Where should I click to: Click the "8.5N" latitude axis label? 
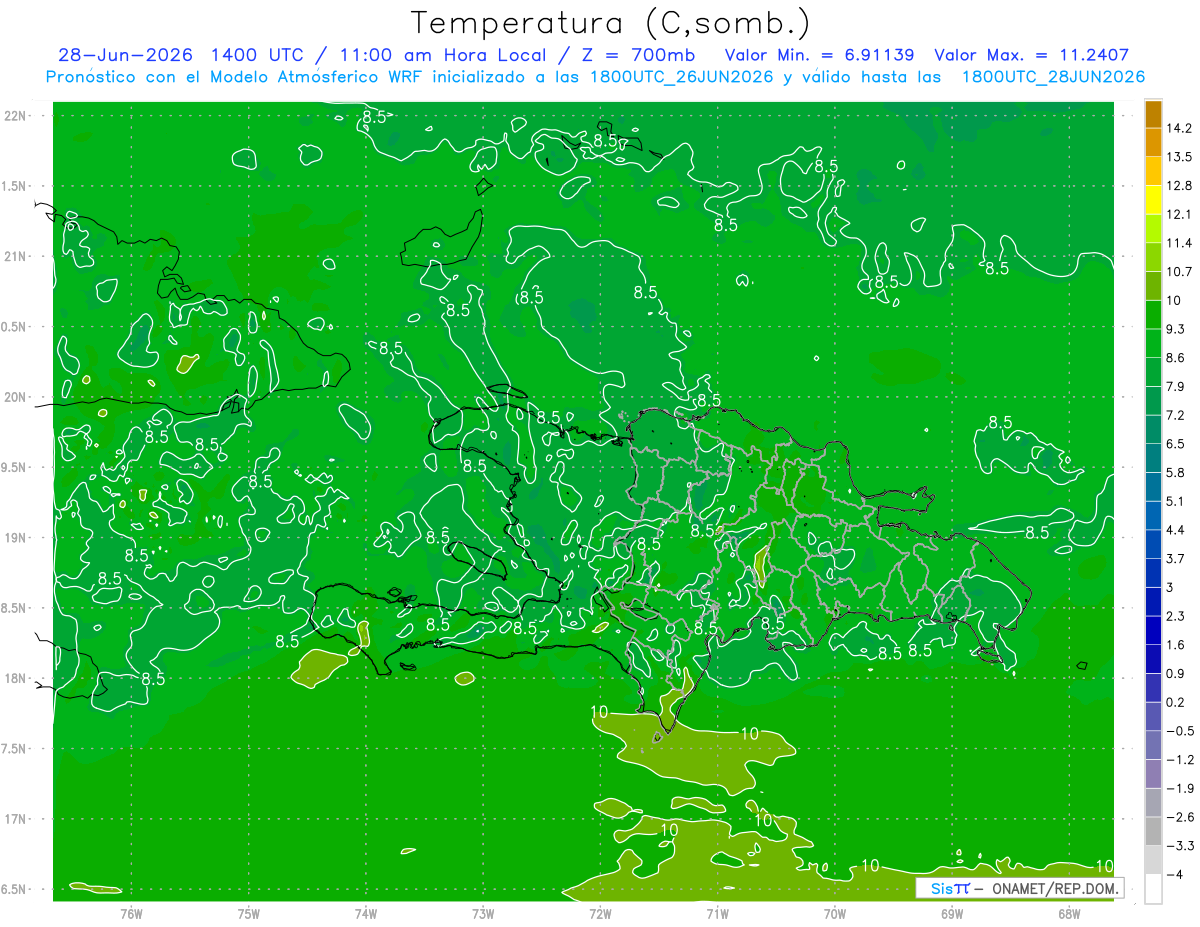15,608
